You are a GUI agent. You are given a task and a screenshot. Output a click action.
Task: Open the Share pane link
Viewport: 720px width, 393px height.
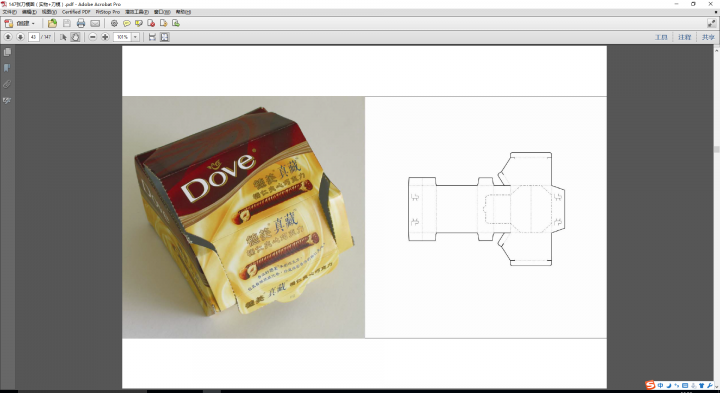708,37
